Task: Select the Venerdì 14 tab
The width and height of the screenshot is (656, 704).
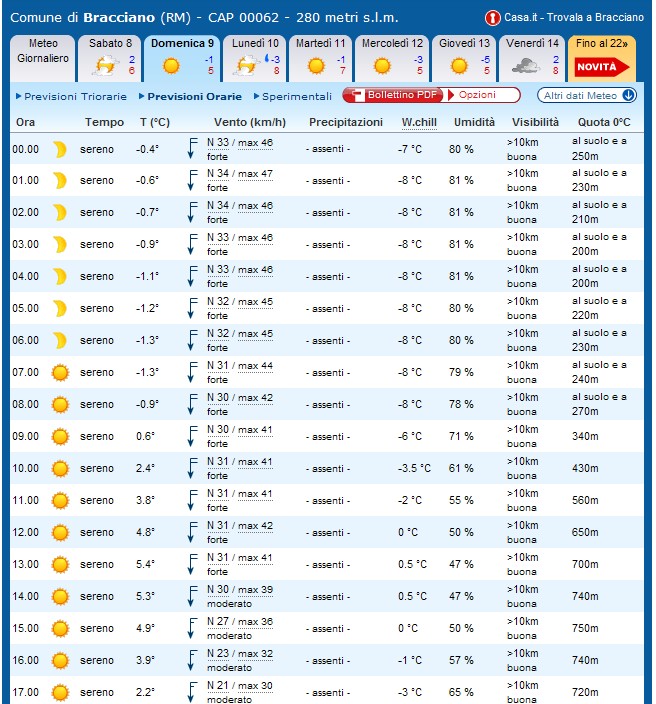Action: click(x=532, y=58)
